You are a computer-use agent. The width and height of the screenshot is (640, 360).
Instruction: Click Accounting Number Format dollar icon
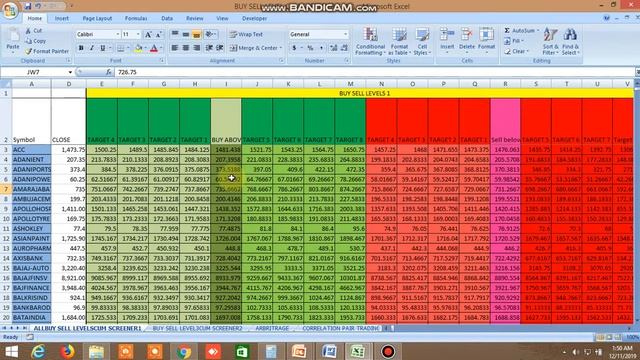[294, 48]
